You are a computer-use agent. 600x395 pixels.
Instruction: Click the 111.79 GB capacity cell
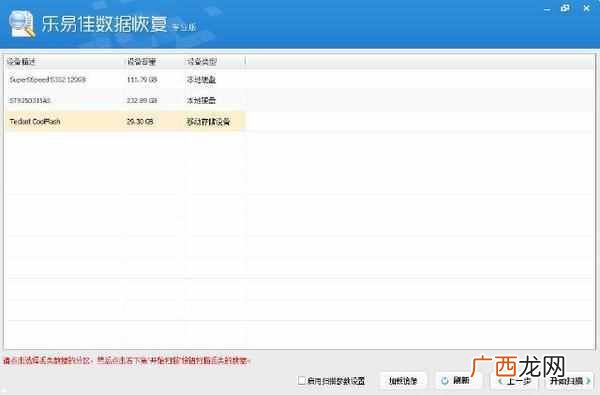pyautogui.click(x=142, y=80)
